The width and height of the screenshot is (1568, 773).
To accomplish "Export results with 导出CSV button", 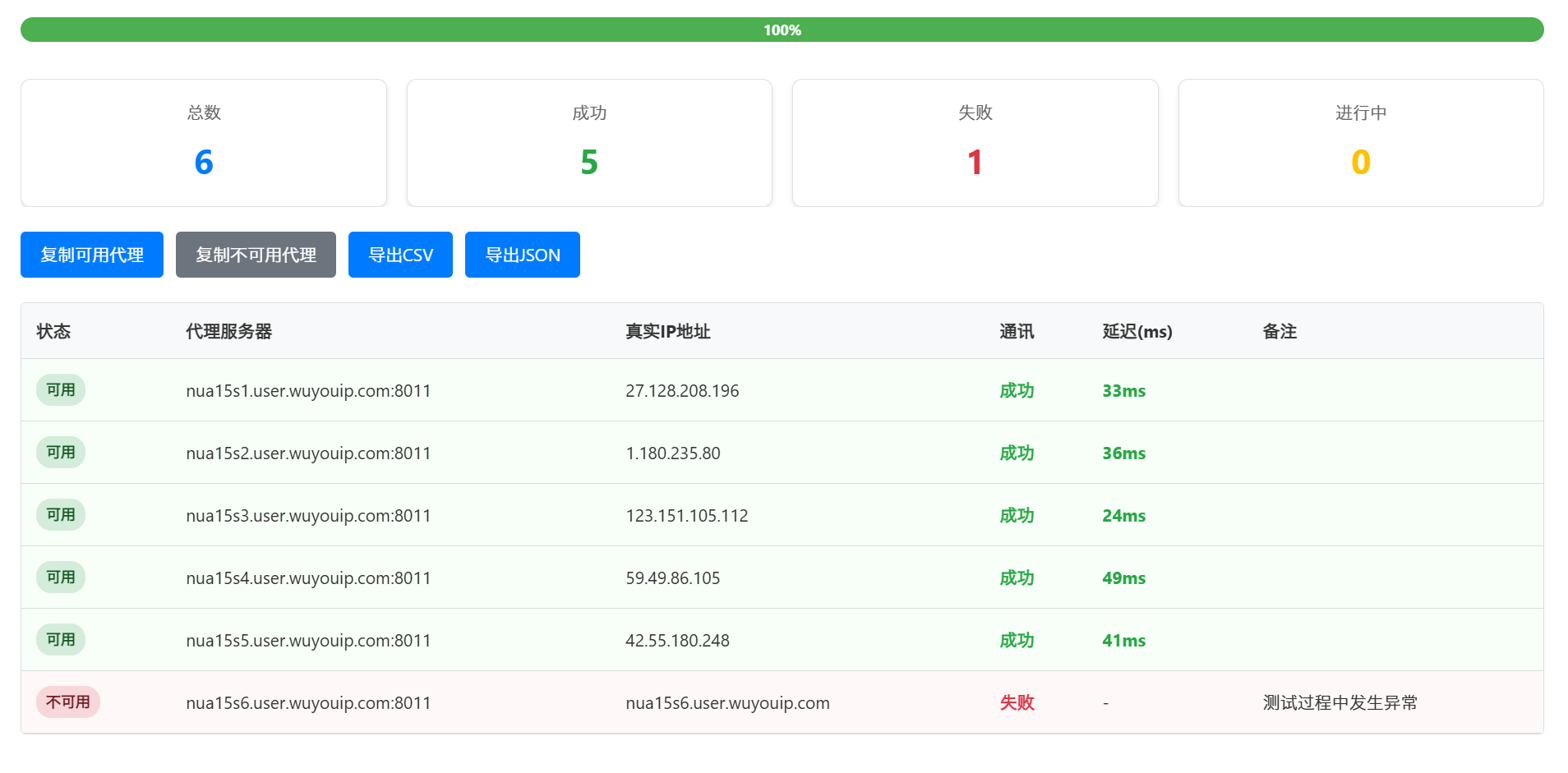I will click(x=400, y=255).
